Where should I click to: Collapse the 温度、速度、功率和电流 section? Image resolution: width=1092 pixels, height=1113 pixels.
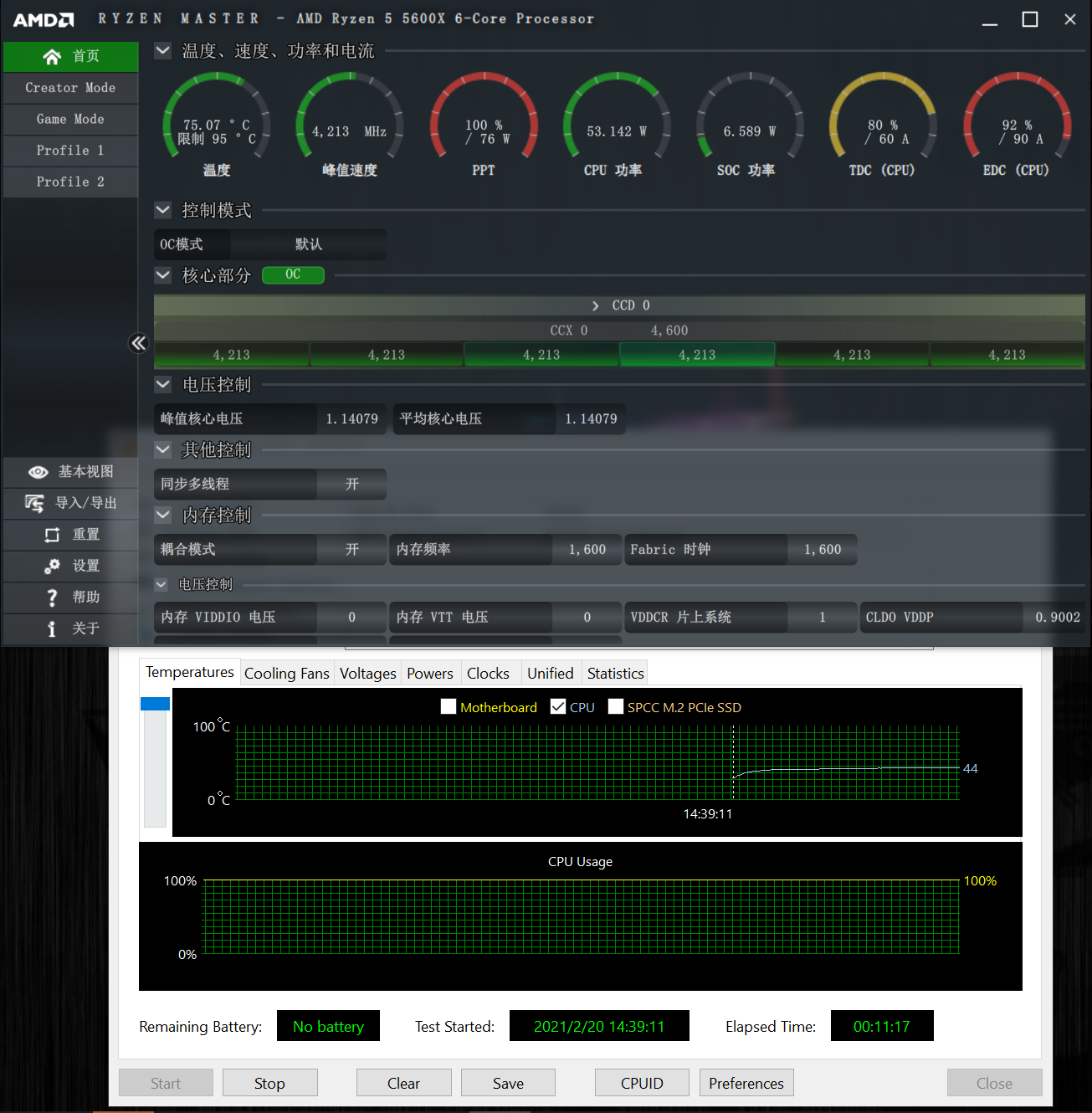pyautogui.click(x=163, y=50)
